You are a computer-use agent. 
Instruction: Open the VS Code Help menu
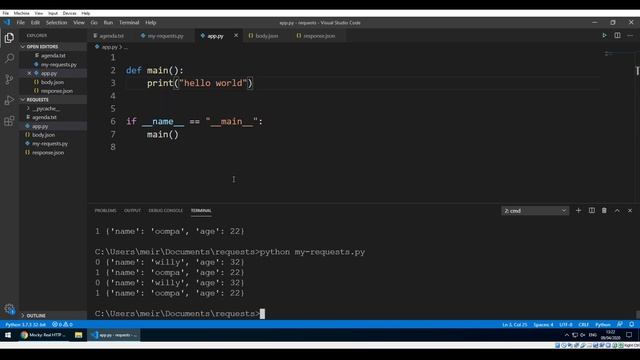(151, 22)
